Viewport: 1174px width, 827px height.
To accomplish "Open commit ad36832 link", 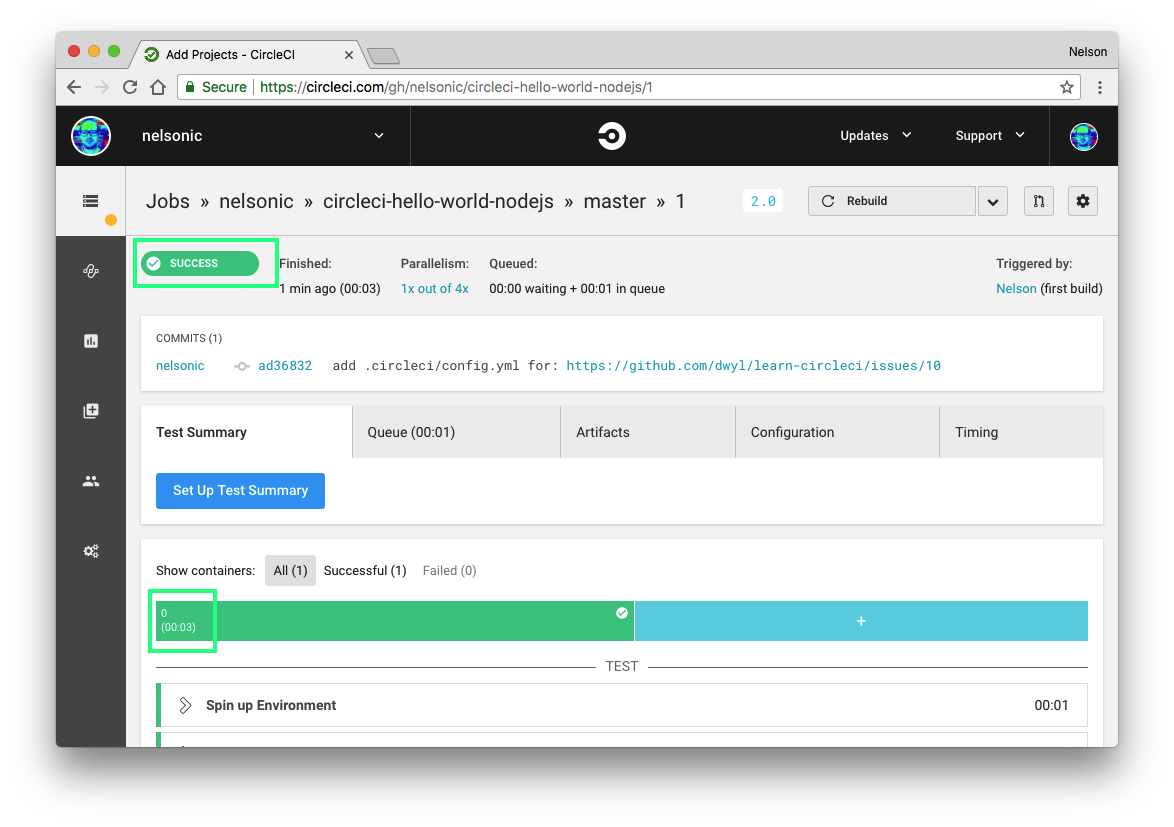I will pyautogui.click(x=285, y=366).
